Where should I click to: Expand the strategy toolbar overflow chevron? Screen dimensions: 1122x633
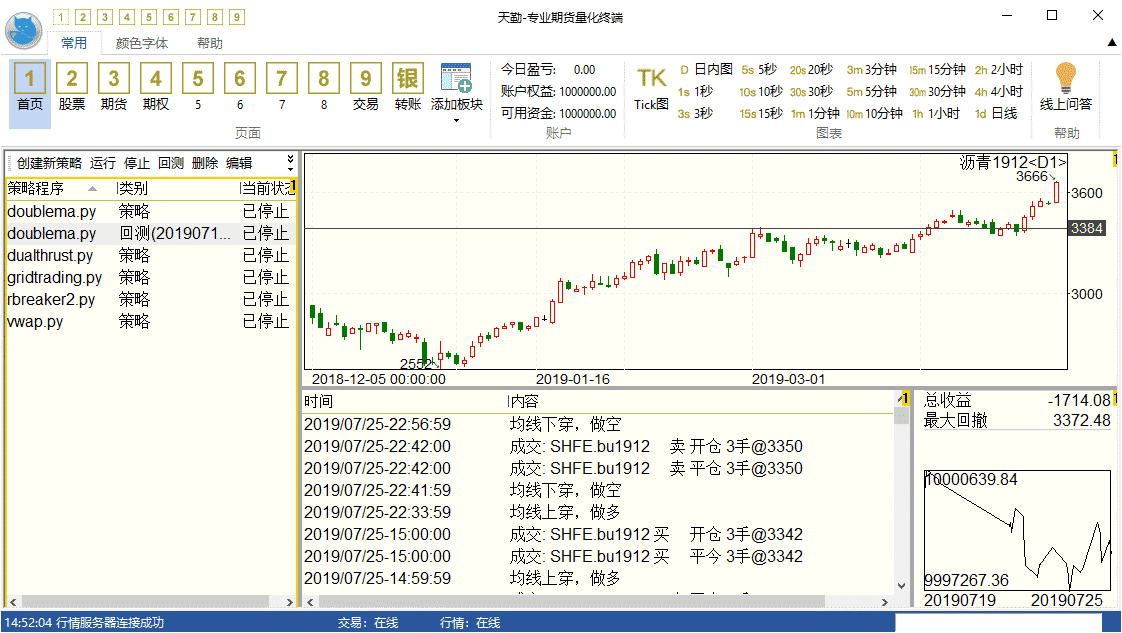point(290,161)
